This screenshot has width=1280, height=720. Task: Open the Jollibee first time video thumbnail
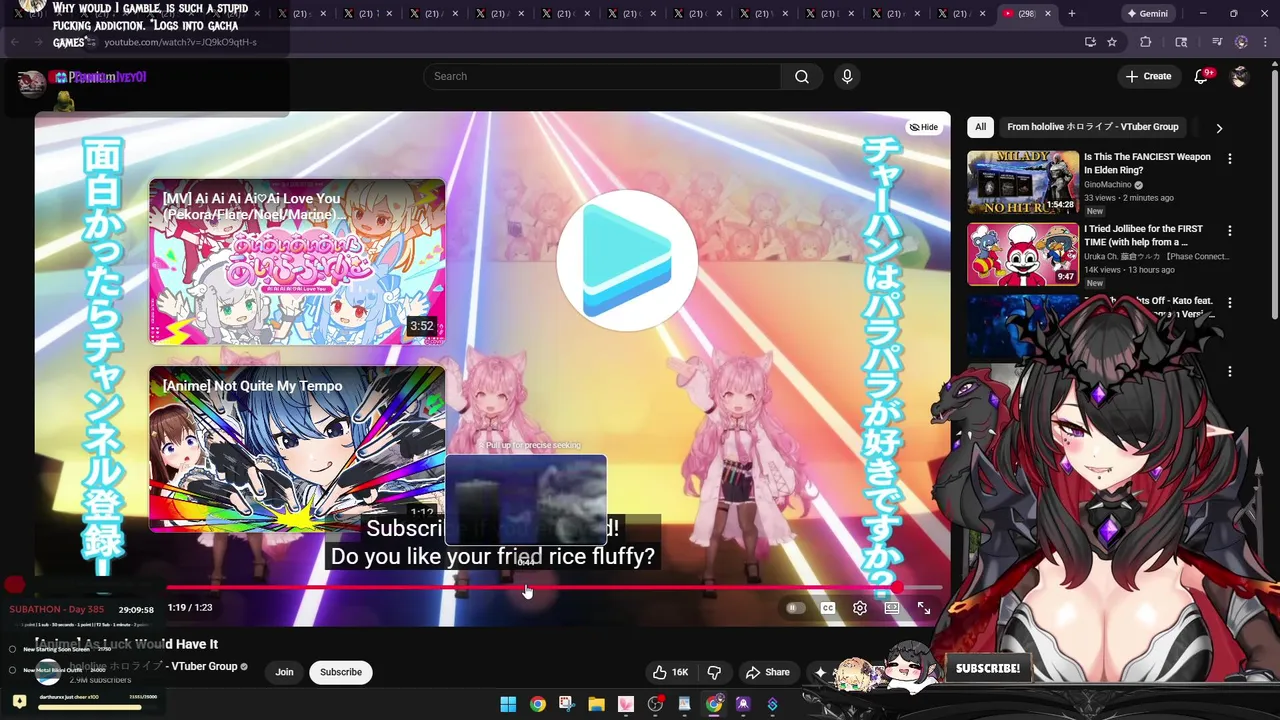click(x=1023, y=254)
